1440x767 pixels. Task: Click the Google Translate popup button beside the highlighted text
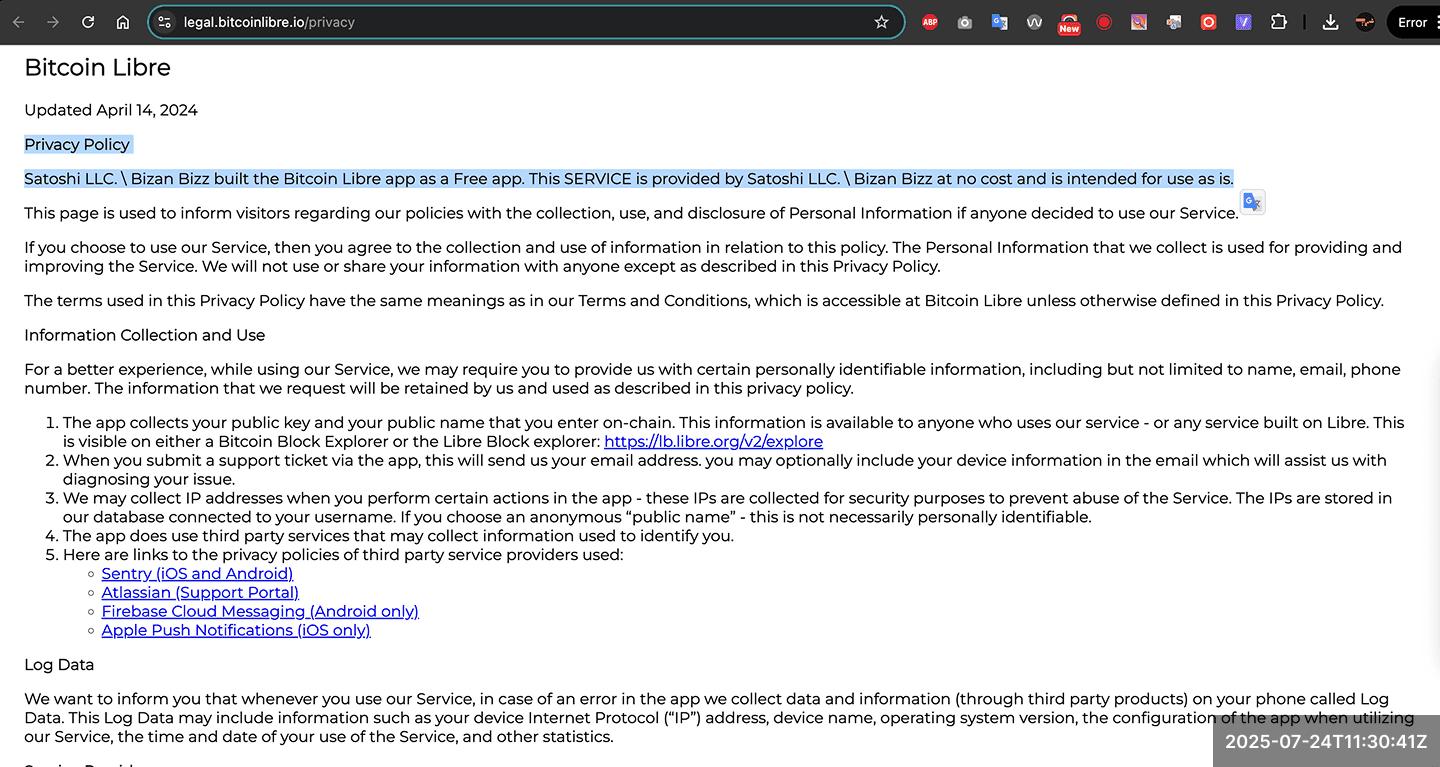tap(1253, 202)
